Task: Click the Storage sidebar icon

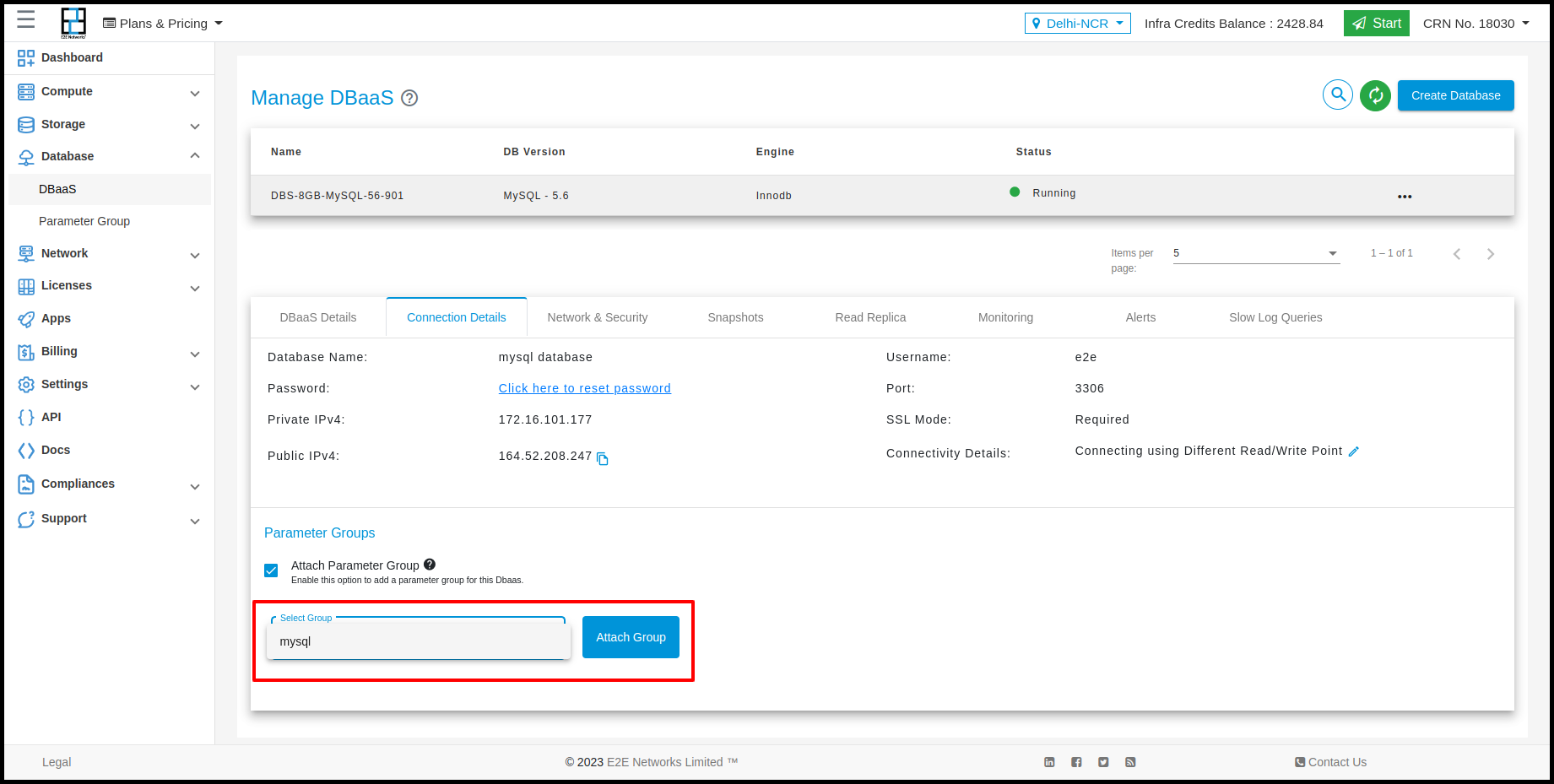Action: click(26, 124)
